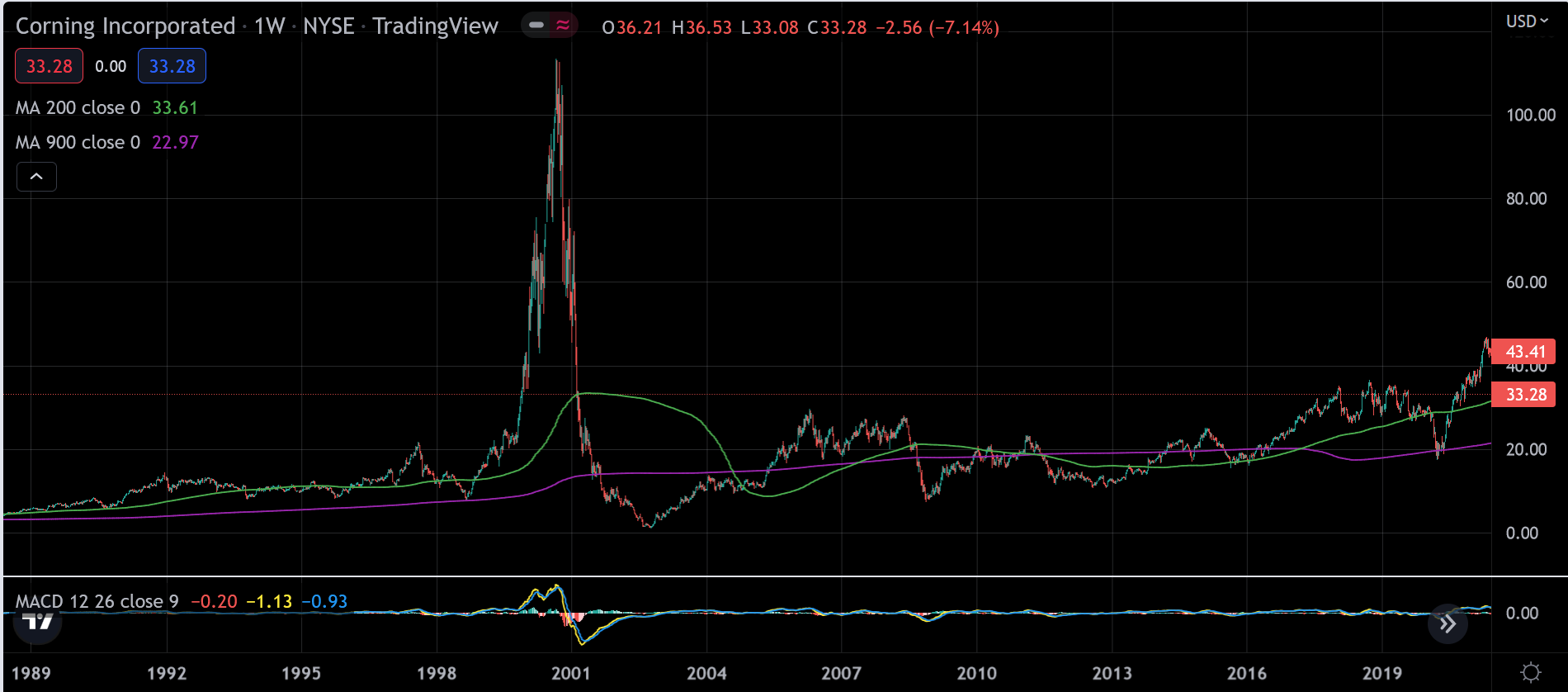This screenshot has height=692, width=1568.
Task: Click the TradingView logo icon
Action: [38, 622]
